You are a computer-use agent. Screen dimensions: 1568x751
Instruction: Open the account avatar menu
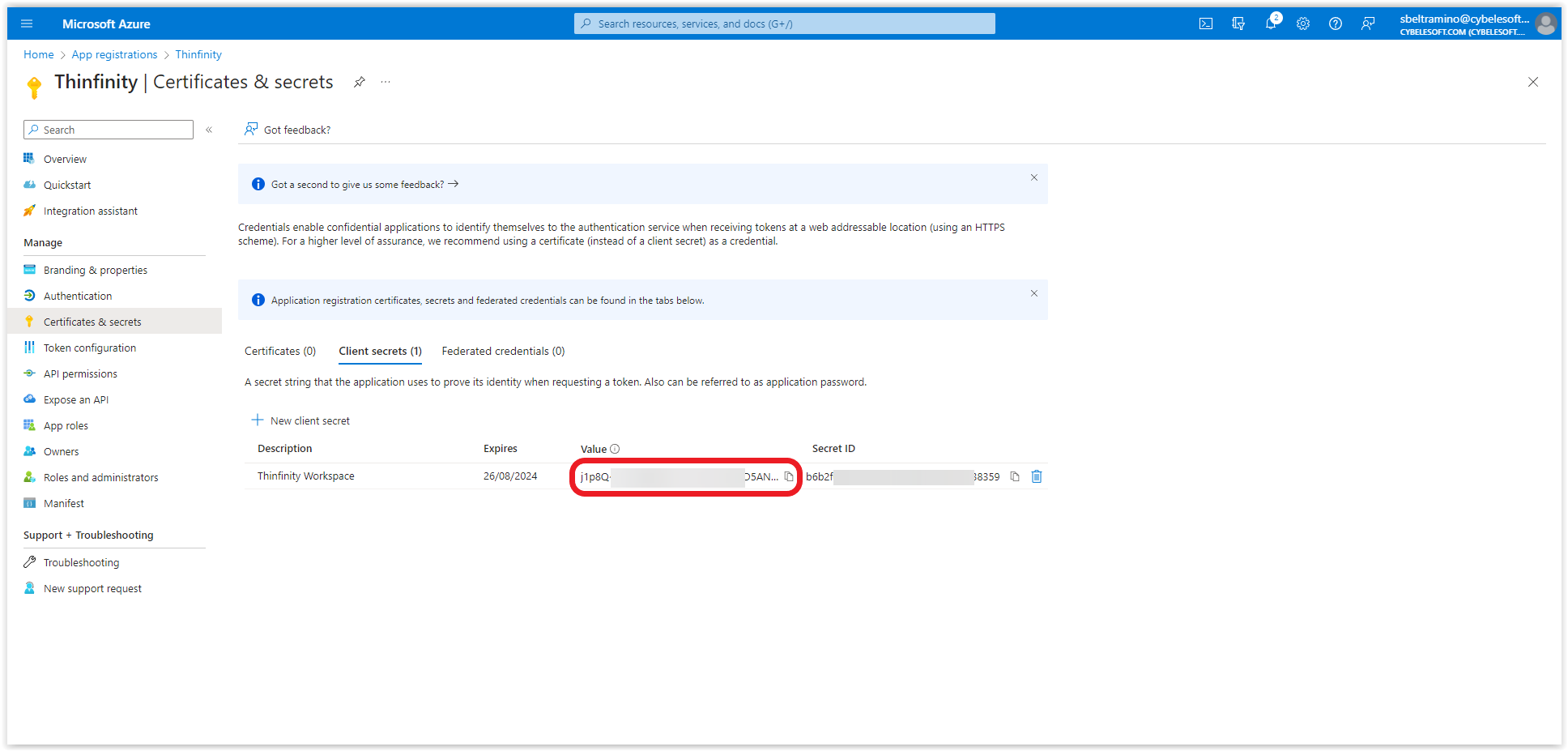(x=1546, y=23)
